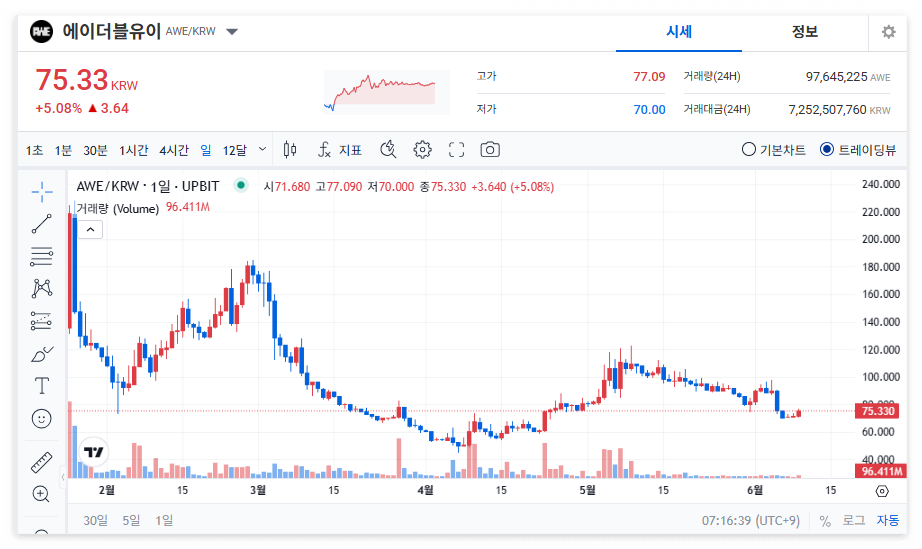This screenshot has height=549, width=922.
Task: Select the 30분 interval
Action: [95, 150]
